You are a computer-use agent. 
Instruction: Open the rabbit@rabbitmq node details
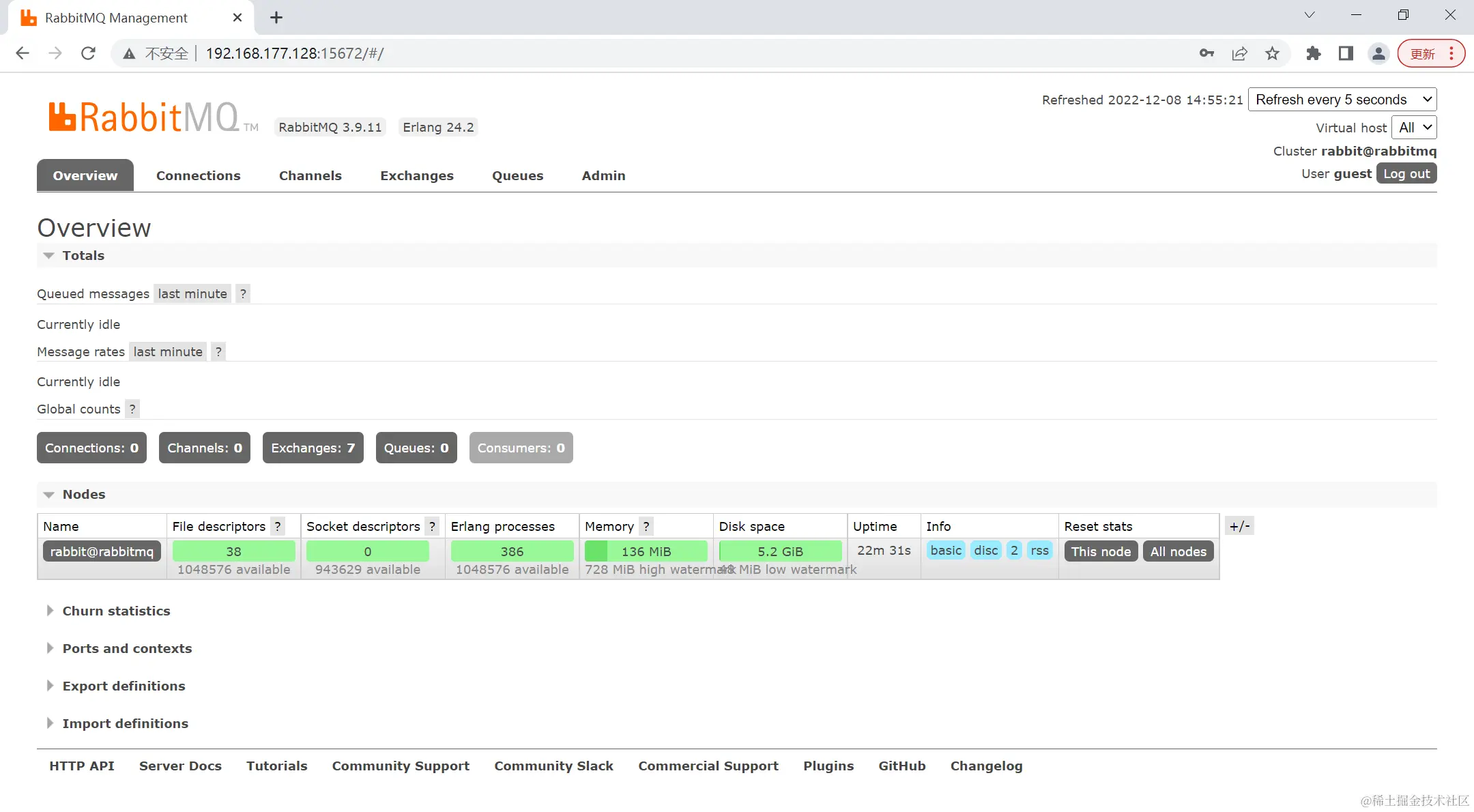point(102,551)
